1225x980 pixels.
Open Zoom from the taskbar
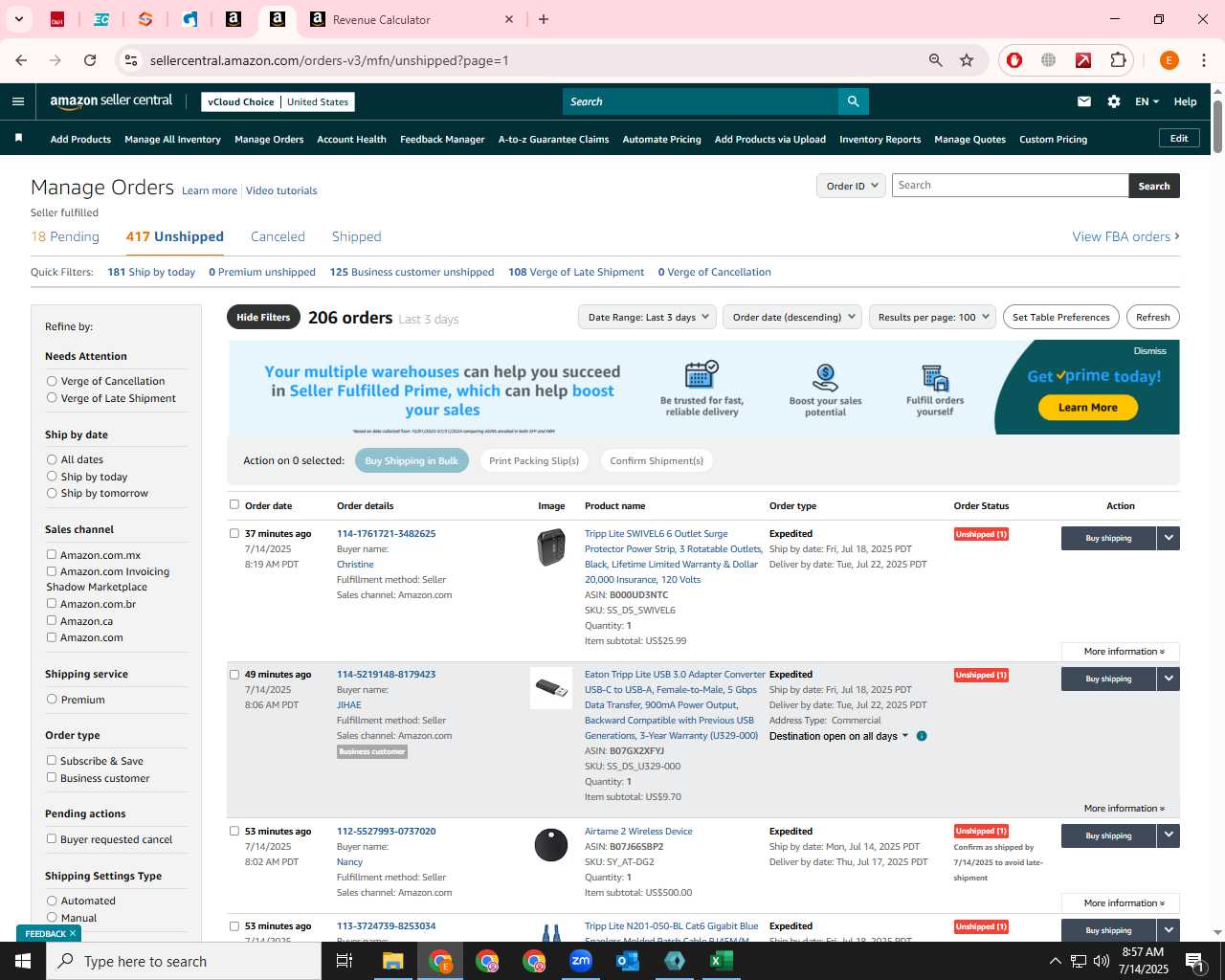[x=581, y=961]
